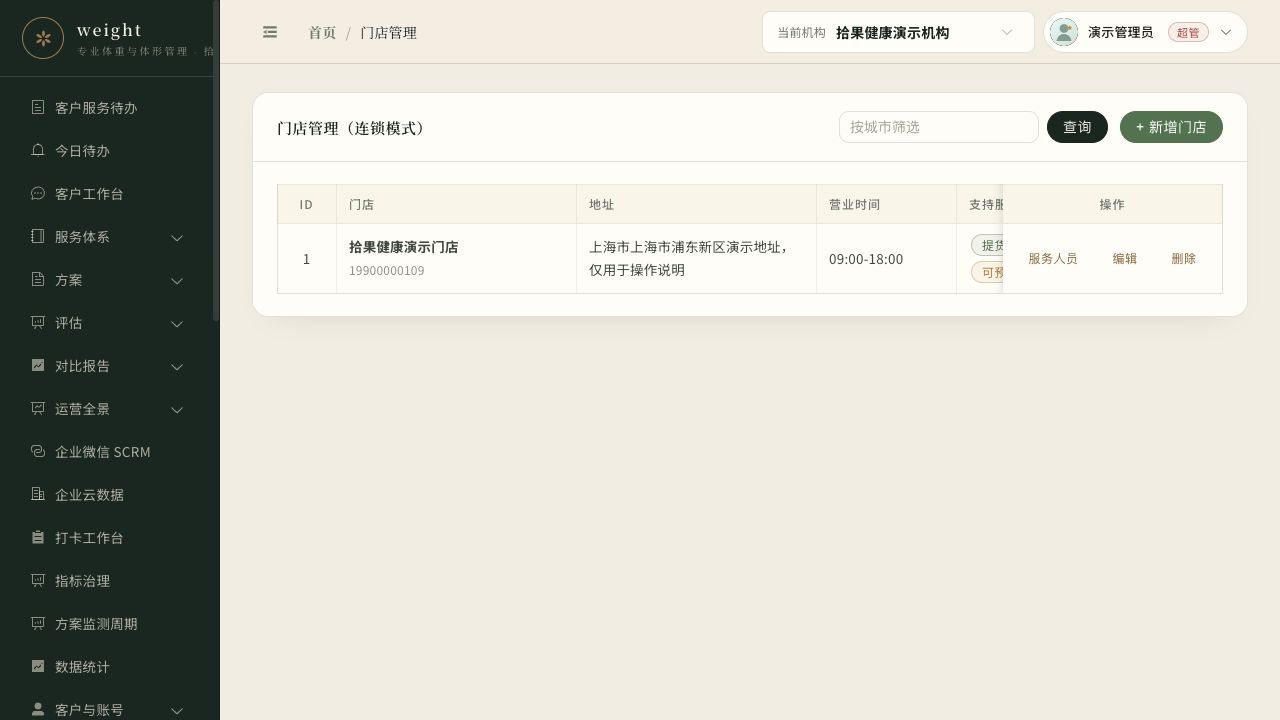Click the 方案监测周期 sidebar icon

point(38,623)
